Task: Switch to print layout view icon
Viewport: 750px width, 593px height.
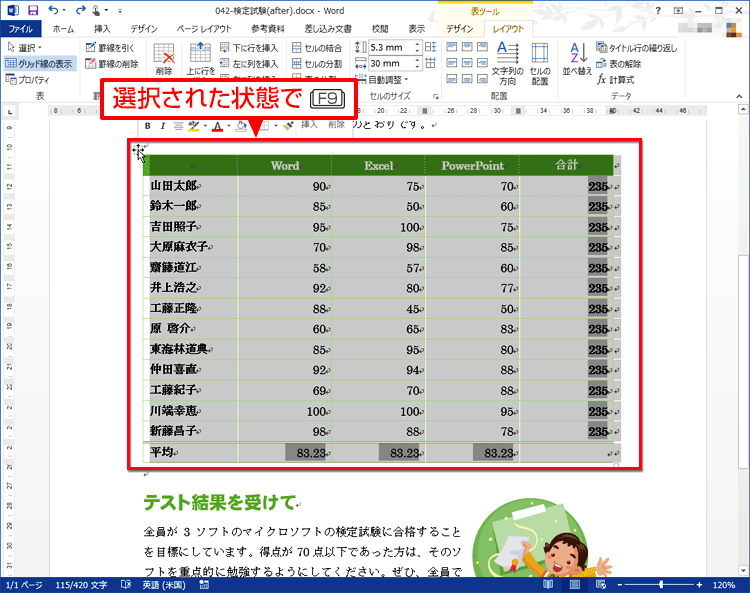Action: point(574,584)
